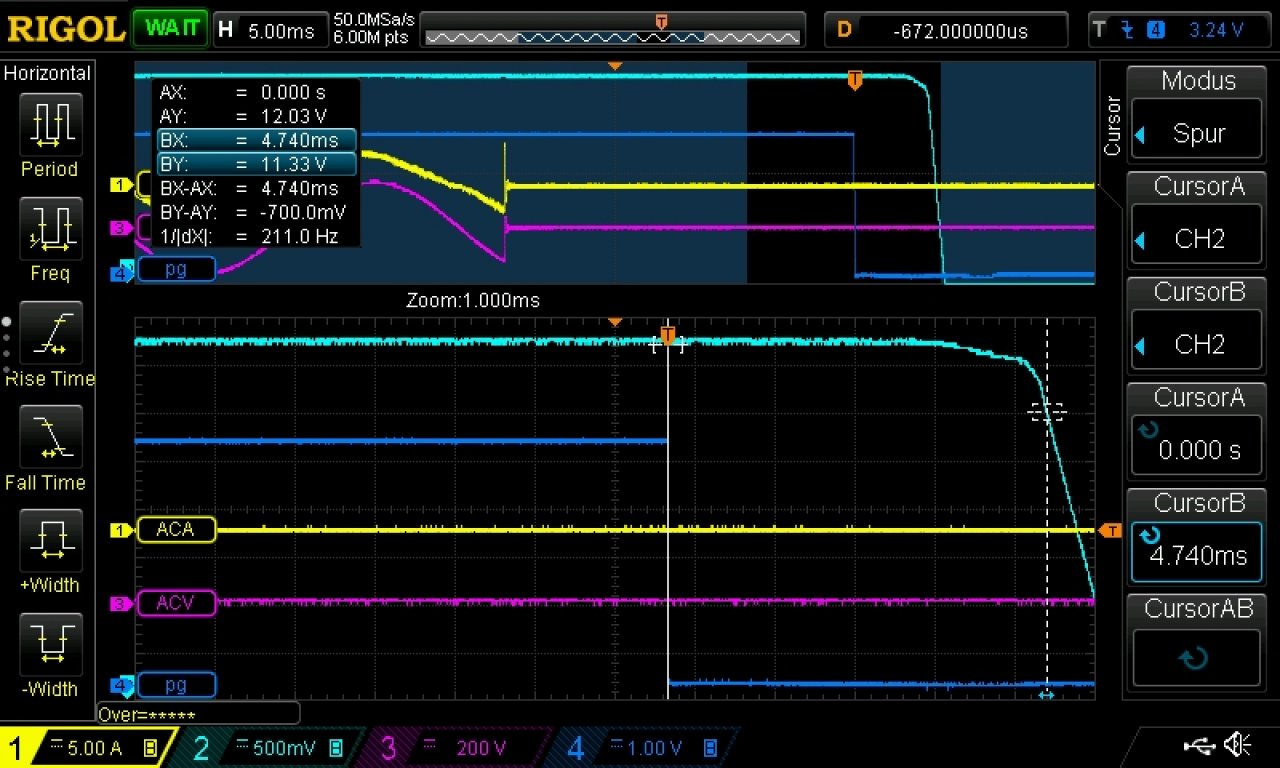Click the BY-AY -700.0mV readout row
Screen dimensions: 1280x768
tap(256, 212)
